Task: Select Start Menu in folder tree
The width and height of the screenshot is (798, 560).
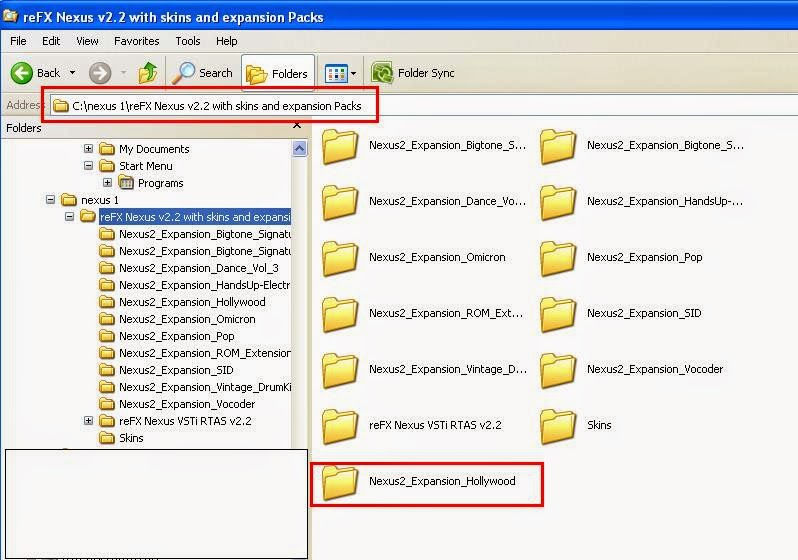Action: (146, 166)
